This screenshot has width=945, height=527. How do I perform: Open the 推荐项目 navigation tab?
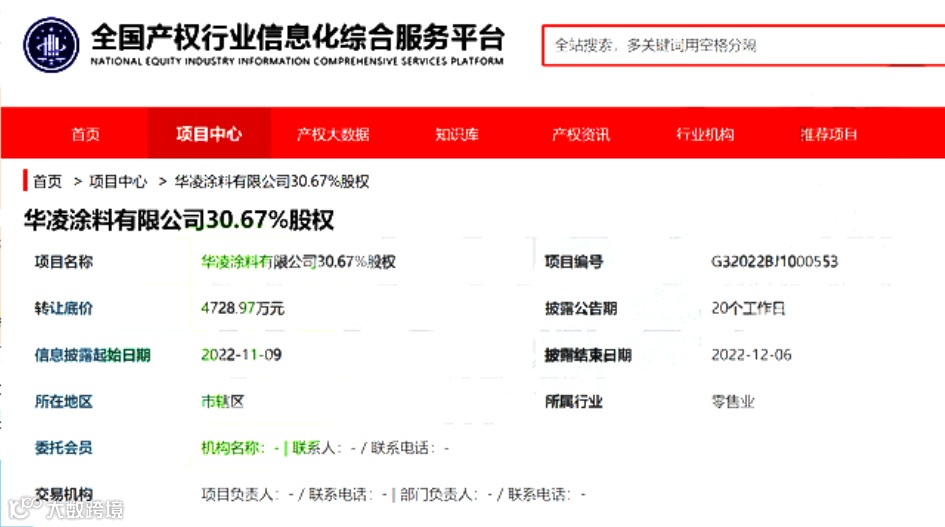point(829,134)
